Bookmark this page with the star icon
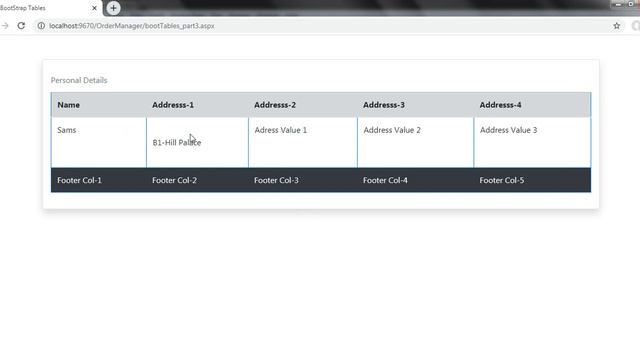The height and width of the screenshot is (360, 640). tap(616, 26)
